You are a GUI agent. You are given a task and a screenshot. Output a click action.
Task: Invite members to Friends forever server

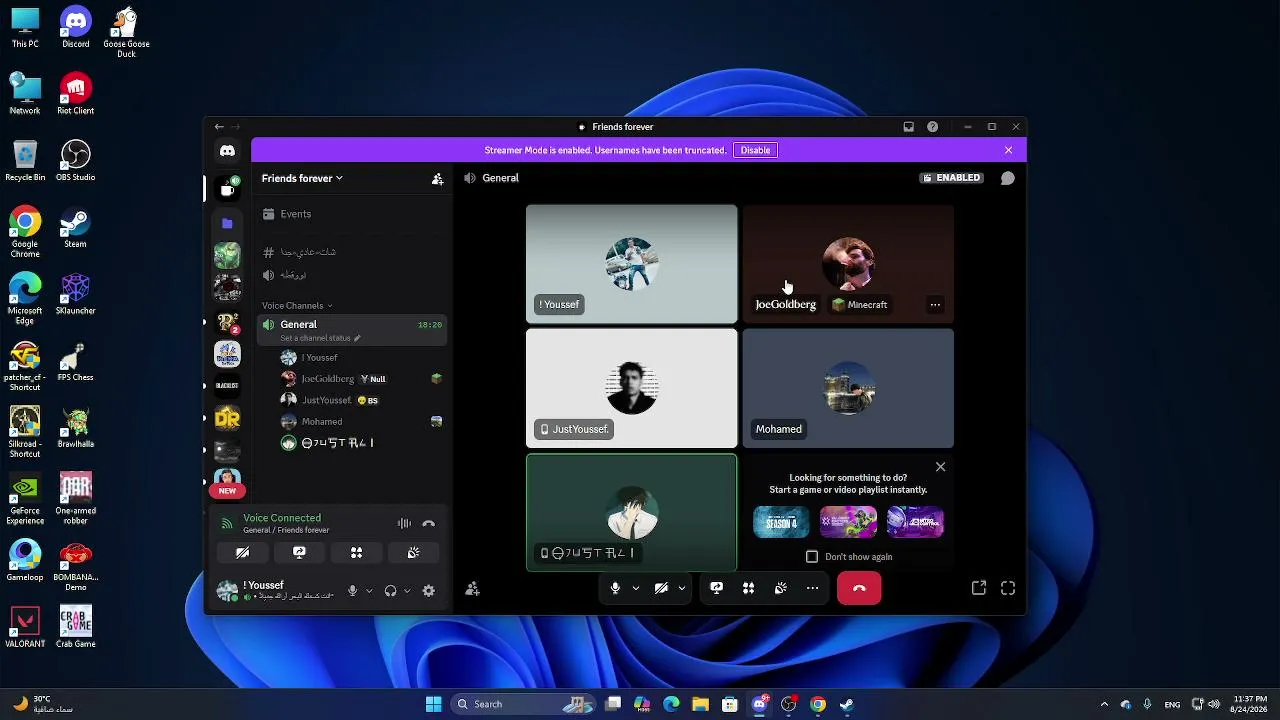coord(437,179)
